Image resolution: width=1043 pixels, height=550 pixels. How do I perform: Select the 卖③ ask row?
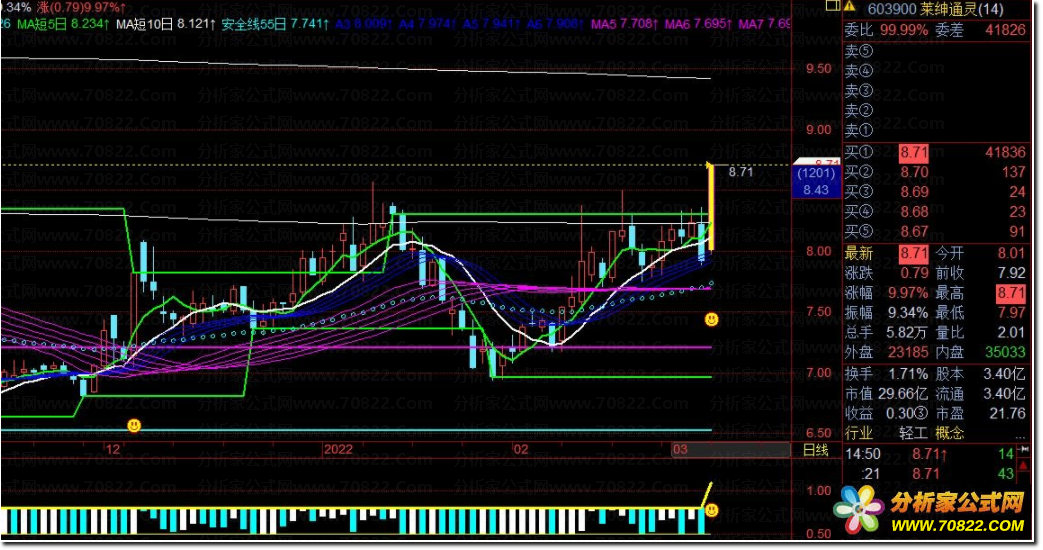[936, 90]
